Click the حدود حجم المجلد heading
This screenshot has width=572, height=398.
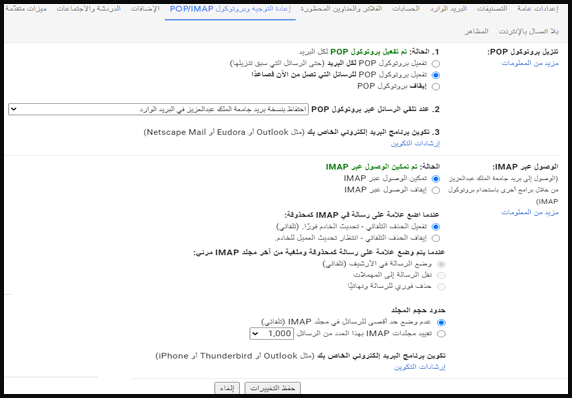pos(418,310)
